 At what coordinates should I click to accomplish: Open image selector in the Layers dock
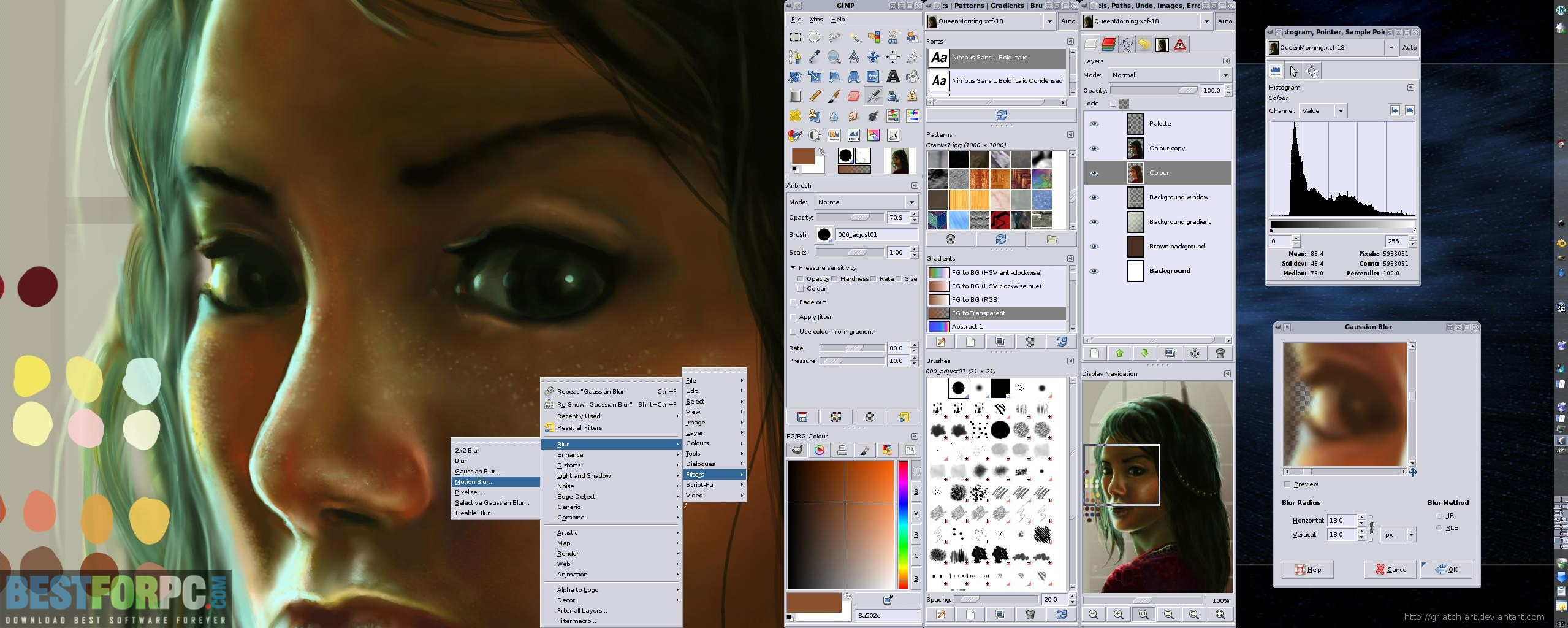(x=1147, y=21)
